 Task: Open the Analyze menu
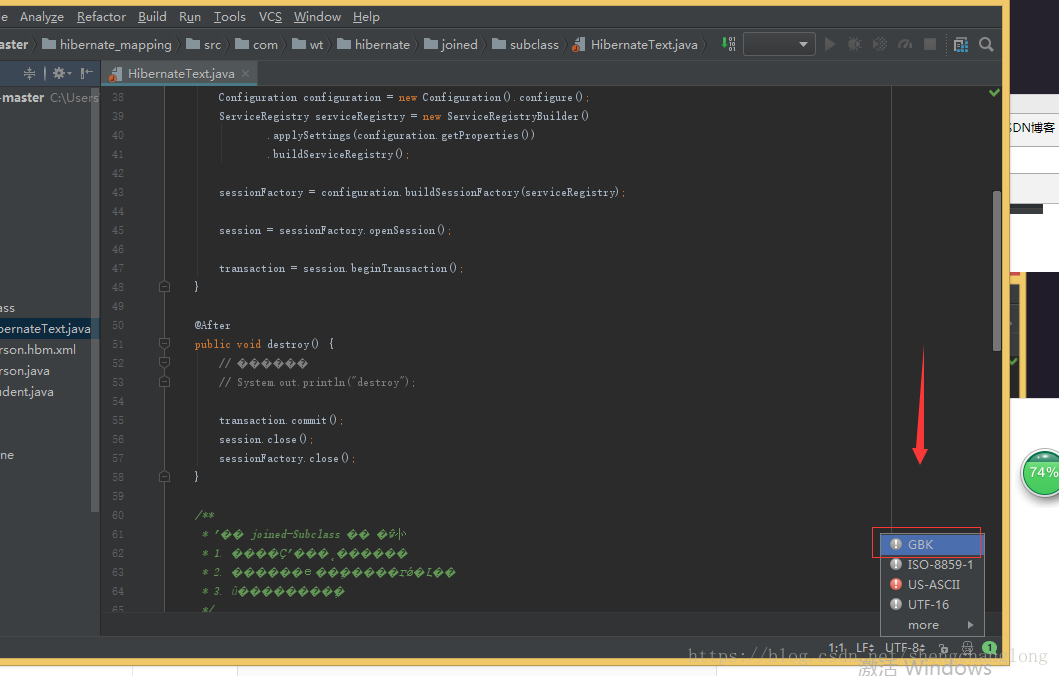point(42,17)
